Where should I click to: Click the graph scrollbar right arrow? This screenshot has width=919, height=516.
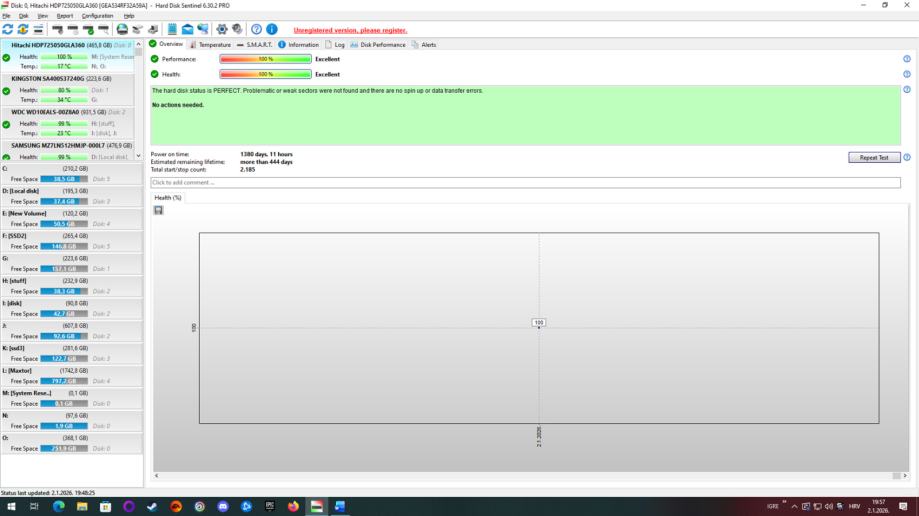click(x=905, y=476)
